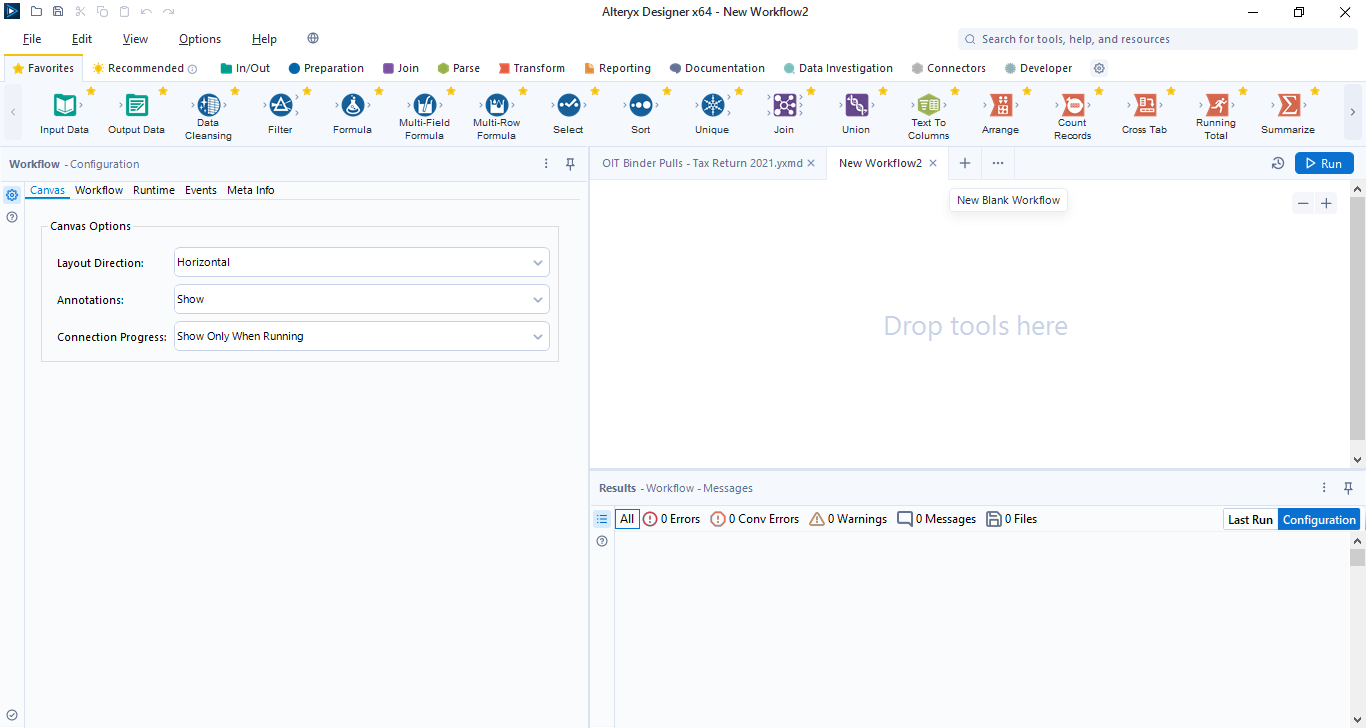Open the Runtime configuration tab
Image resolution: width=1366 pixels, height=728 pixels.
154,190
